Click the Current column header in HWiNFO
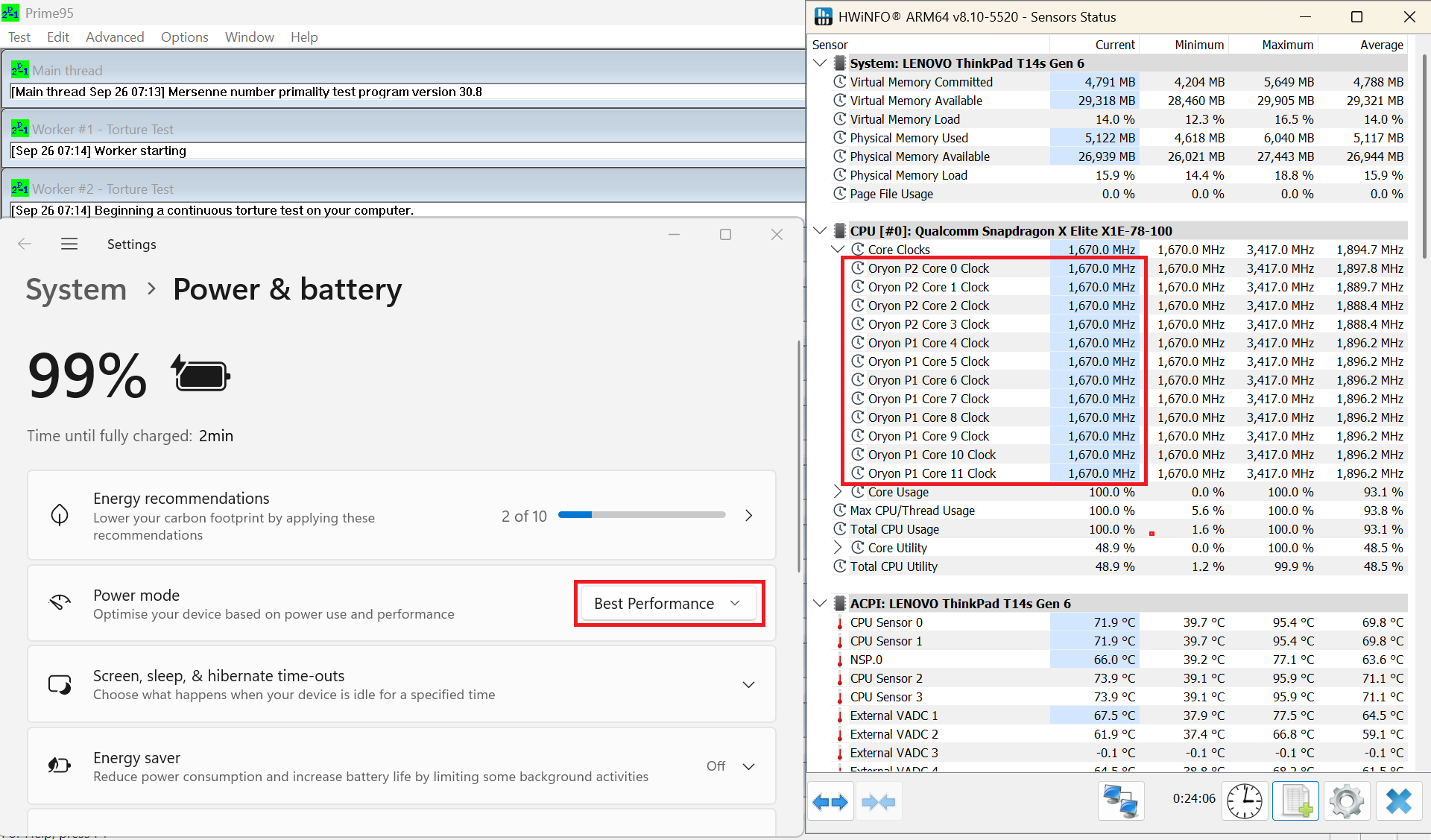 tap(1096, 45)
